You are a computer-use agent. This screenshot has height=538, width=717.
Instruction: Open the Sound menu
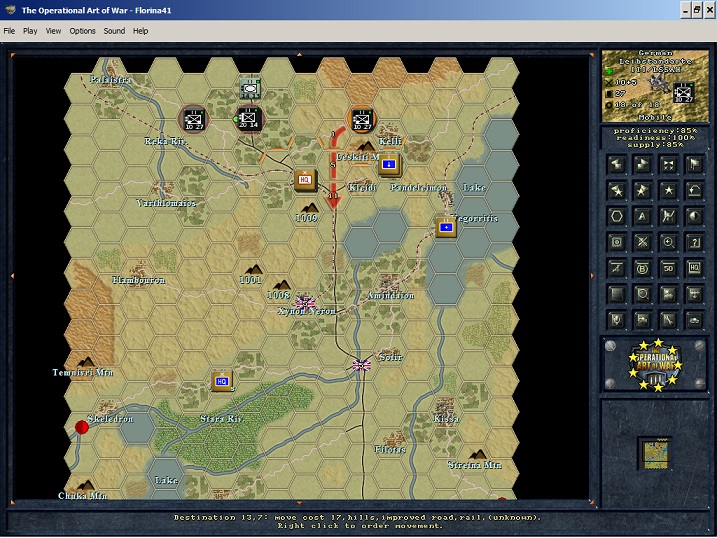point(114,31)
